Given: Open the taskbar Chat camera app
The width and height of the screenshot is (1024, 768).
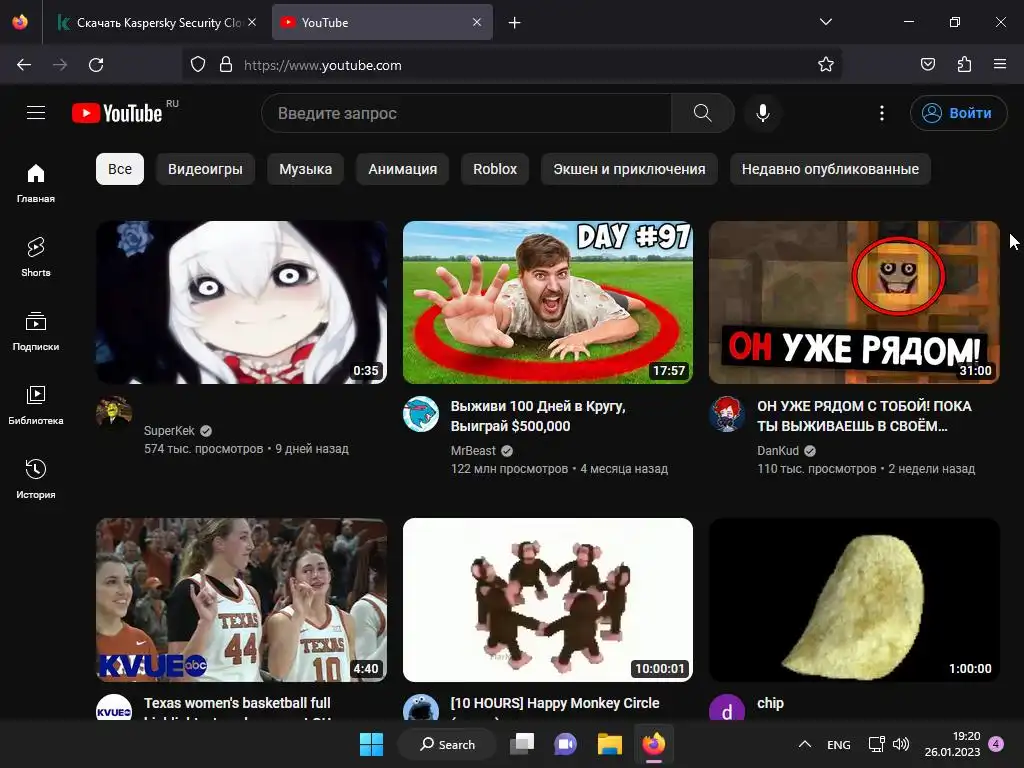Looking at the screenshot, I should (x=566, y=744).
